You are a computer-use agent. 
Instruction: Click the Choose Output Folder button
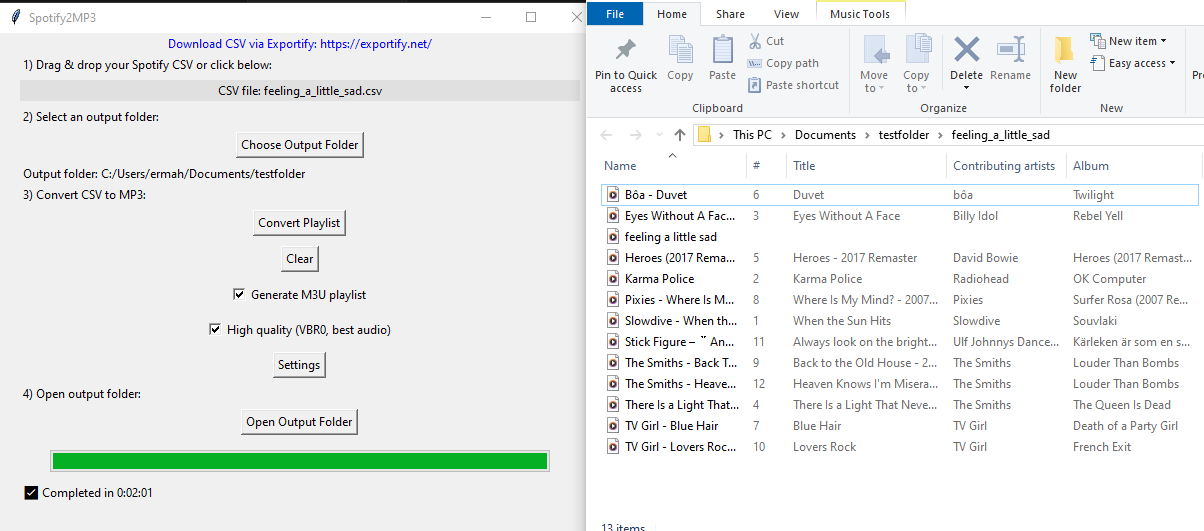coord(300,145)
